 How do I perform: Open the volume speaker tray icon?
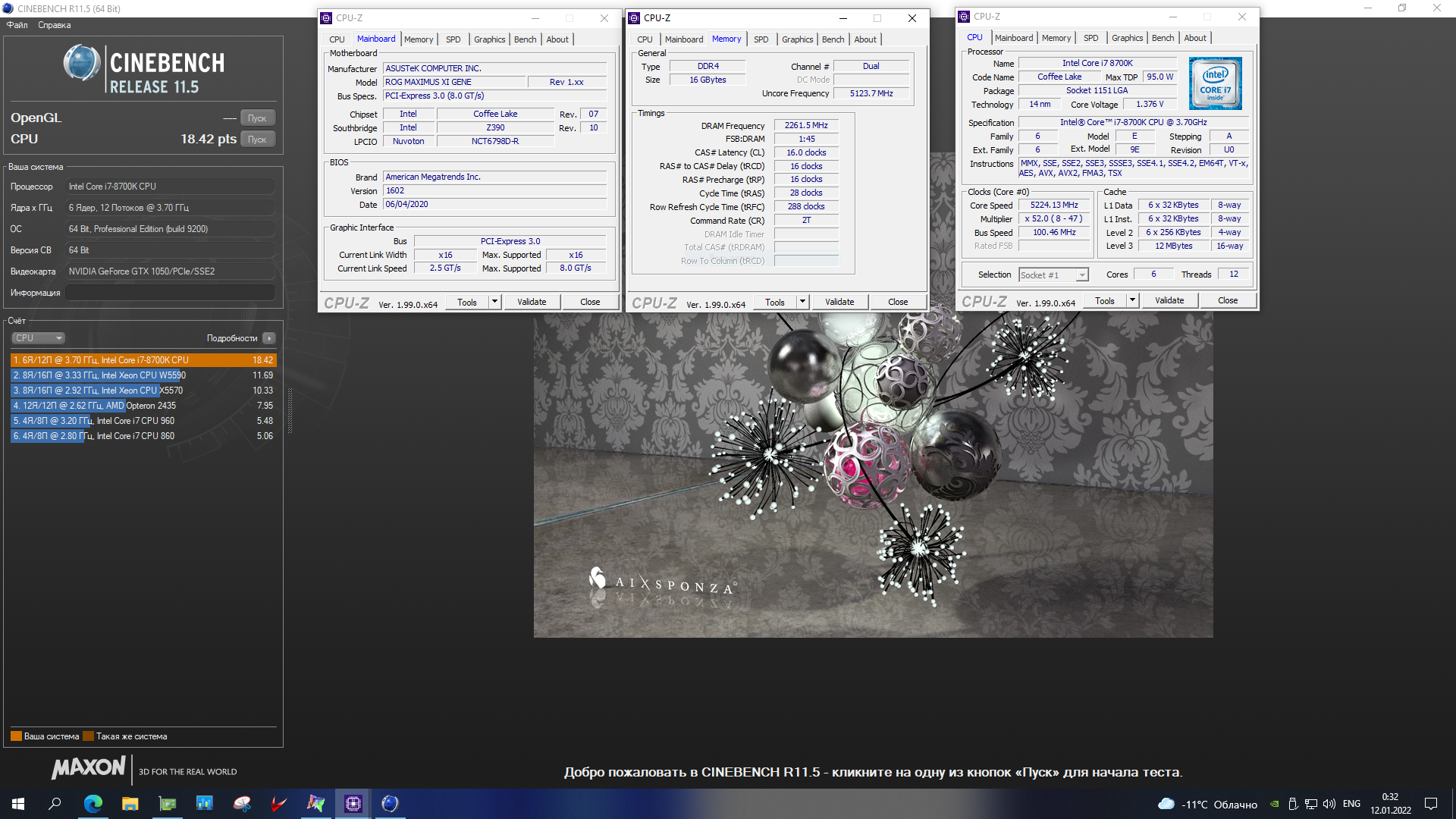pos(1329,804)
